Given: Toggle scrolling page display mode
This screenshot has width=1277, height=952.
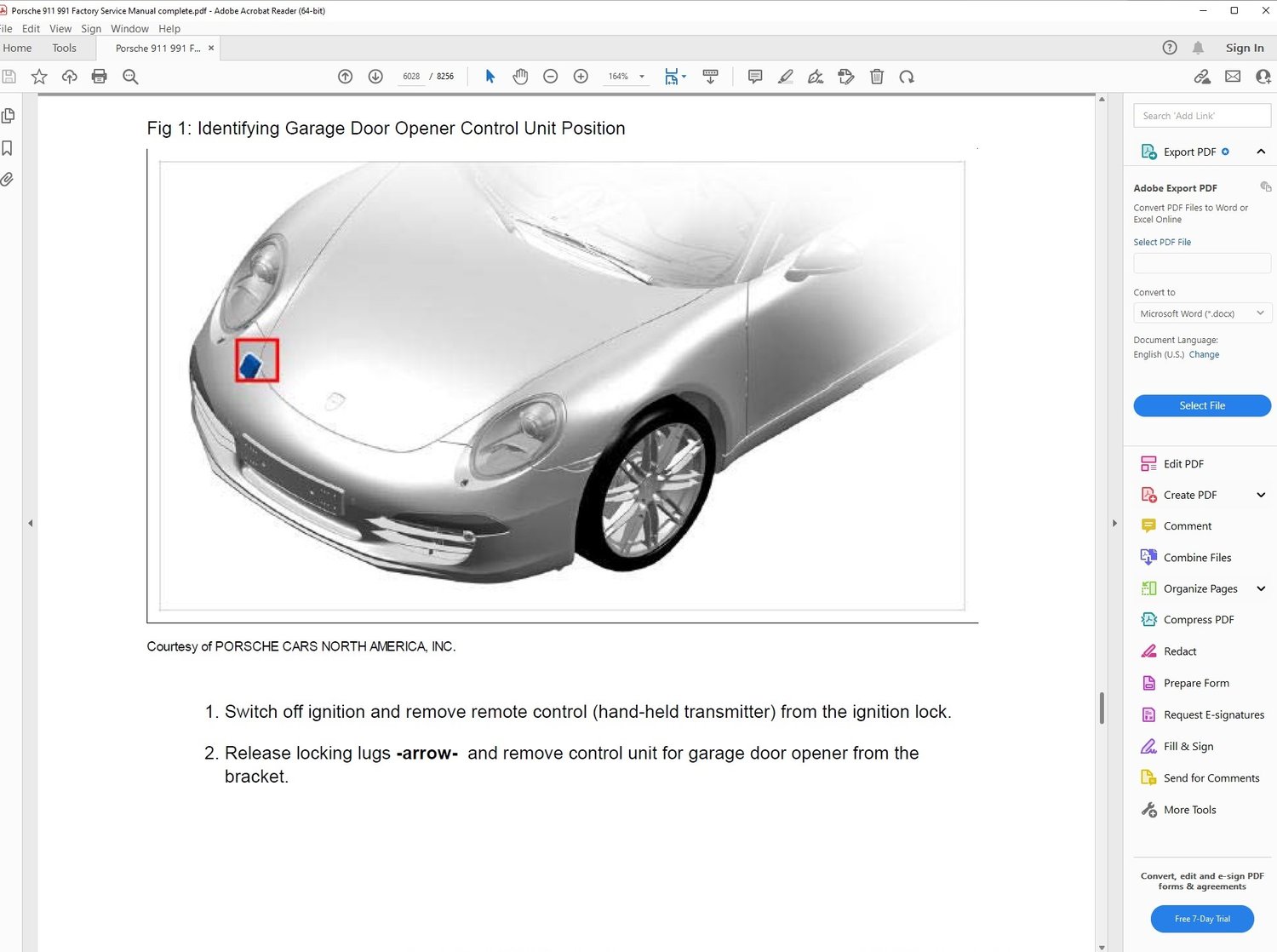Looking at the screenshot, I should pyautogui.click(x=711, y=77).
